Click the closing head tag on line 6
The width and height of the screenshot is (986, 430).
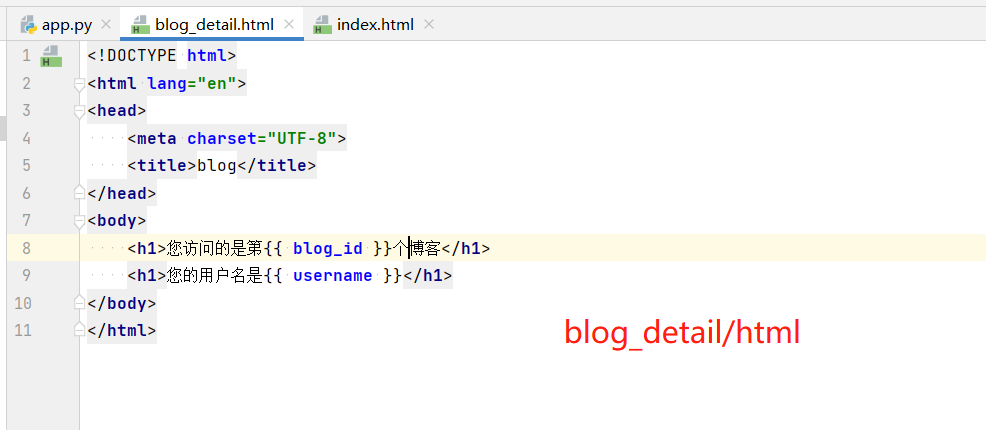(122, 193)
